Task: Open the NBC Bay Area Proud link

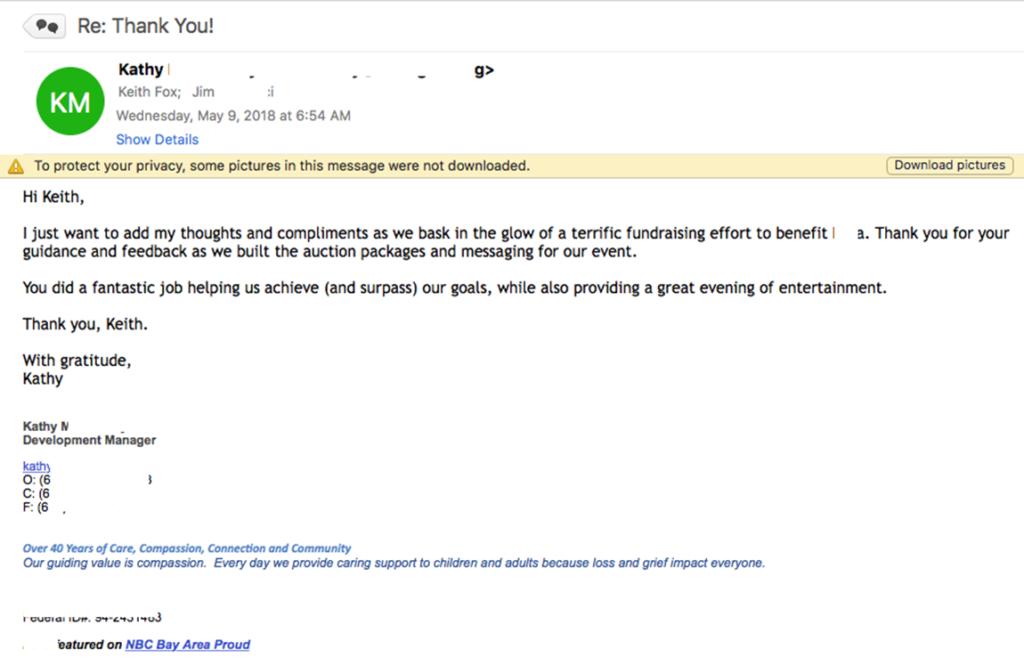Action: coord(187,645)
